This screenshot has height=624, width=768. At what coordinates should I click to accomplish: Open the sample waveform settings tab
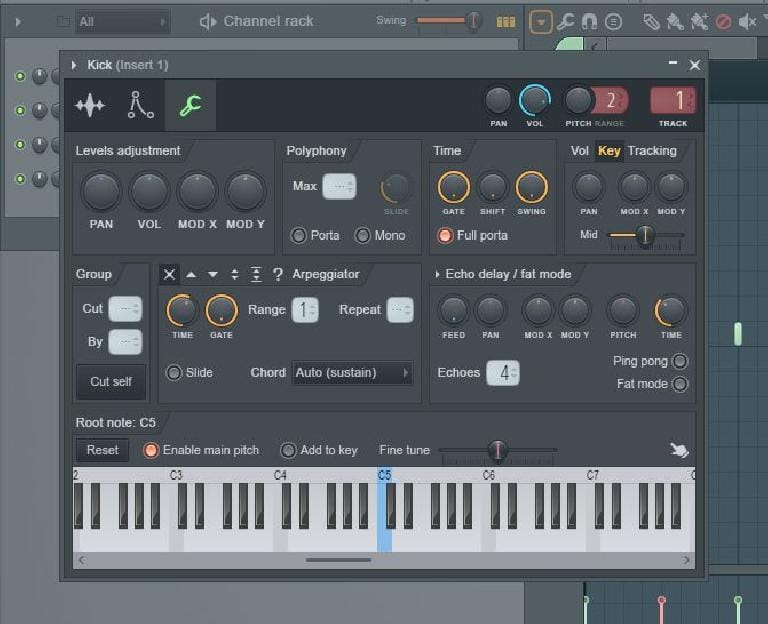90,105
